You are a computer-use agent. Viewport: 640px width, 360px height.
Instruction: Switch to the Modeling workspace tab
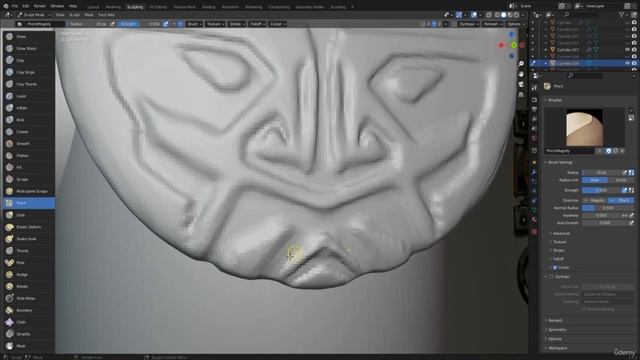(113, 7)
